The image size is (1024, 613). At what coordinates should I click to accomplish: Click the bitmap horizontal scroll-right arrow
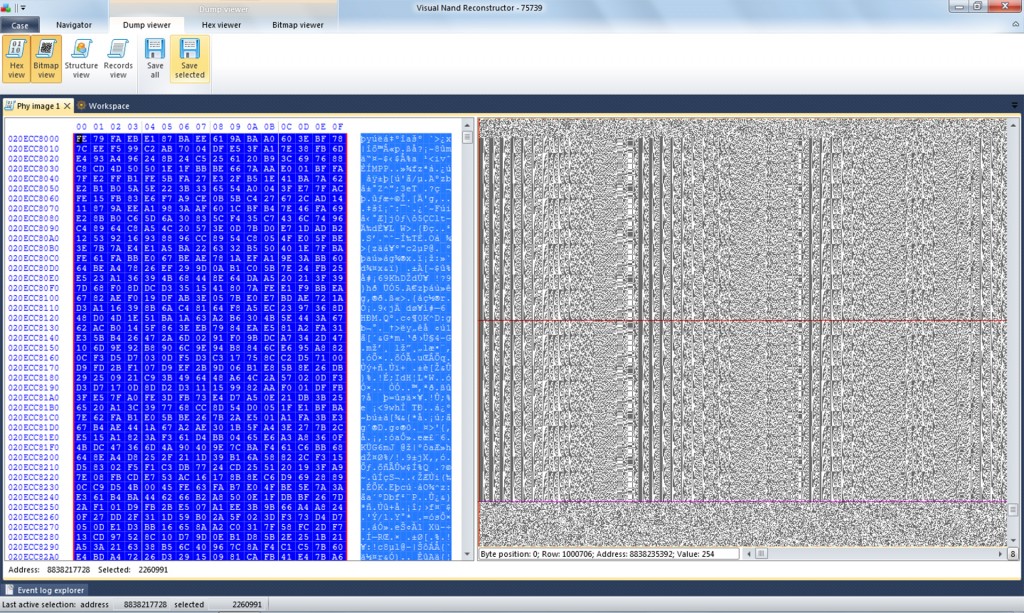(x=1000, y=554)
